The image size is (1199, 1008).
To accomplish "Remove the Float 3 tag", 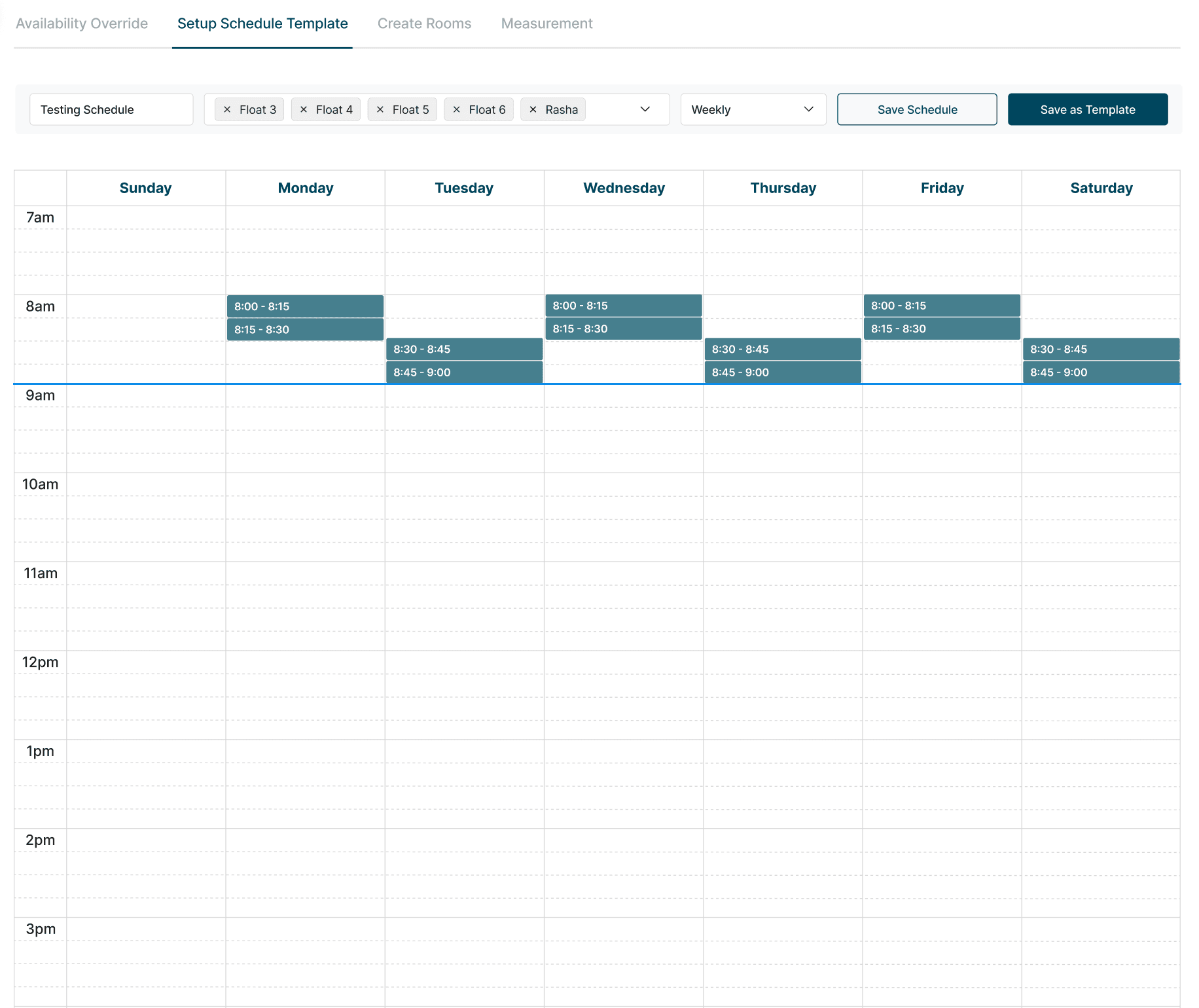I will click(227, 110).
